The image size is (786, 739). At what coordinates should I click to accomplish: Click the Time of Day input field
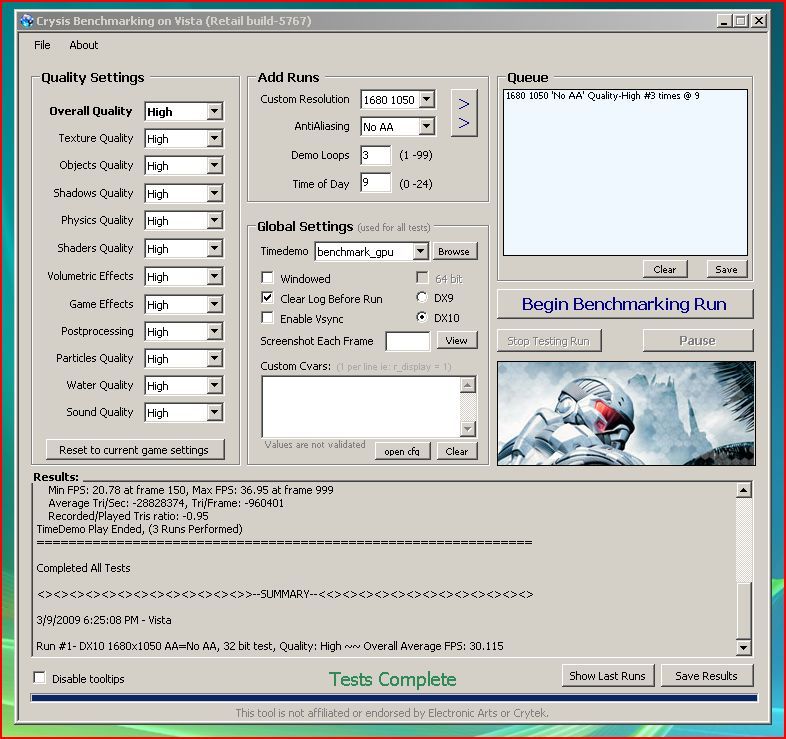pyautogui.click(x=375, y=182)
